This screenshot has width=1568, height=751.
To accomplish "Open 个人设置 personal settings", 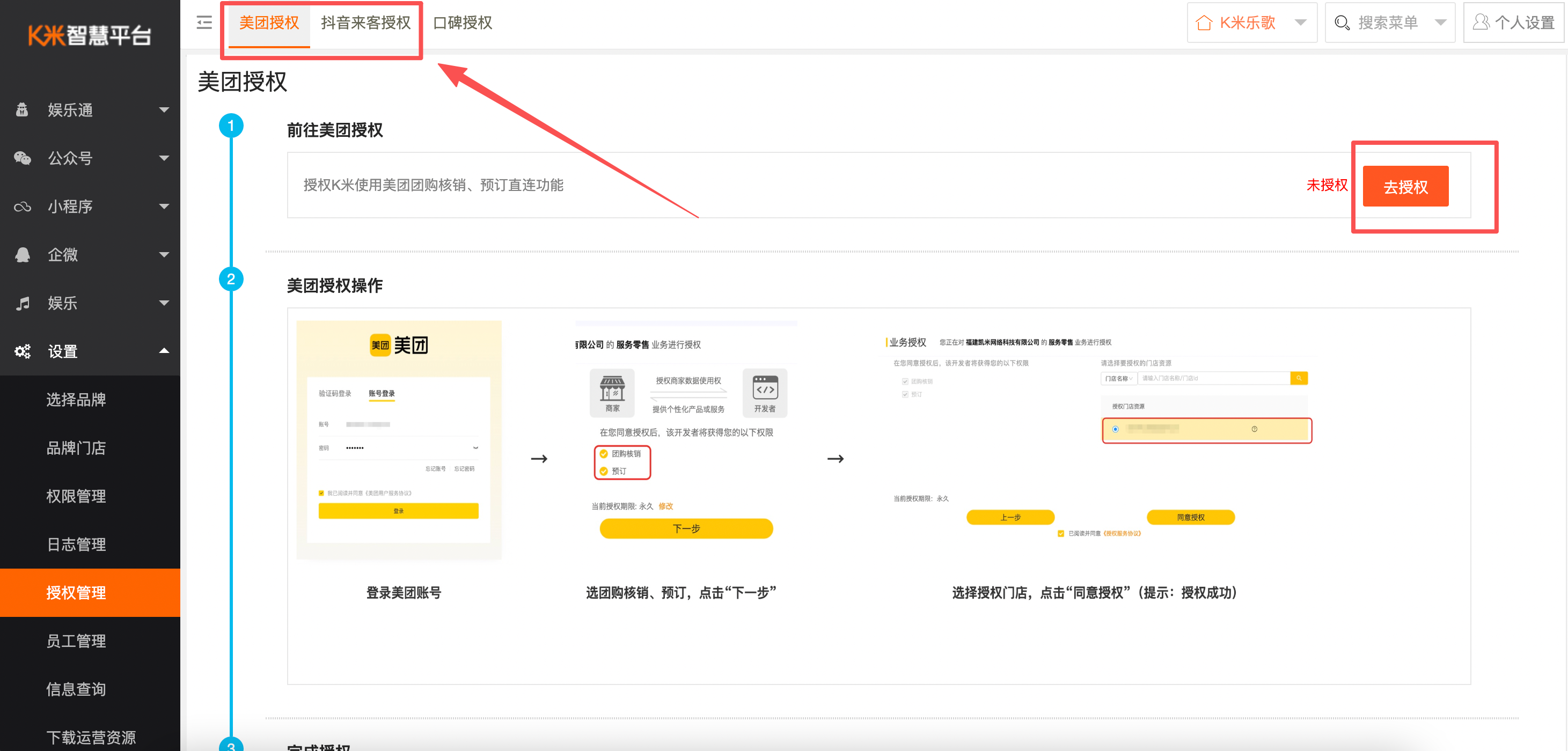I will [x=1513, y=23].
